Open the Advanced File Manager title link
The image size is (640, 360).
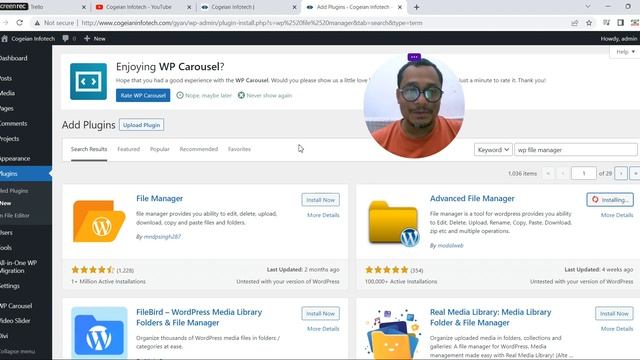472,198
